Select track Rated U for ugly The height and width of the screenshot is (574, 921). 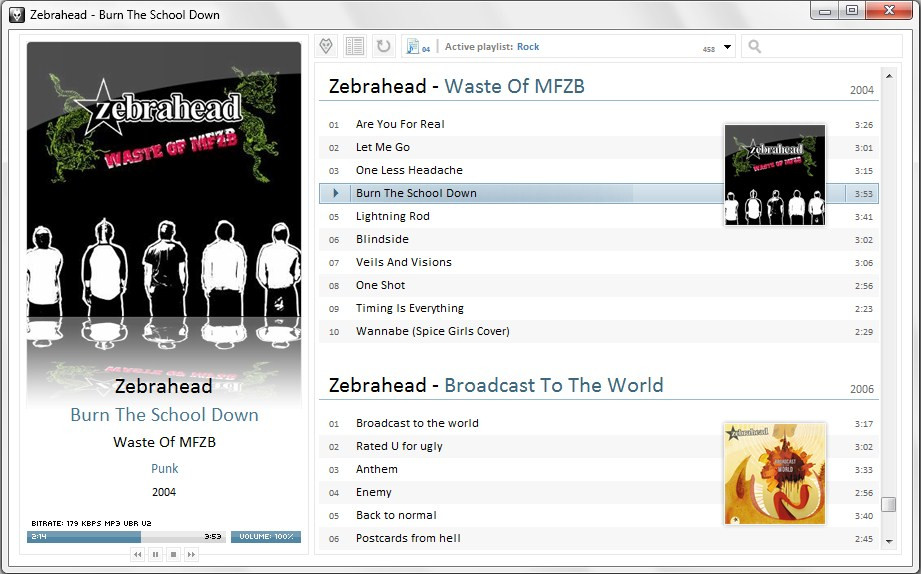599,446
